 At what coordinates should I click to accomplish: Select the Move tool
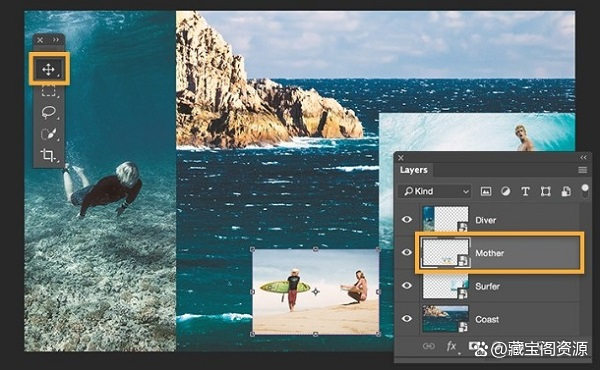point(49,69)
